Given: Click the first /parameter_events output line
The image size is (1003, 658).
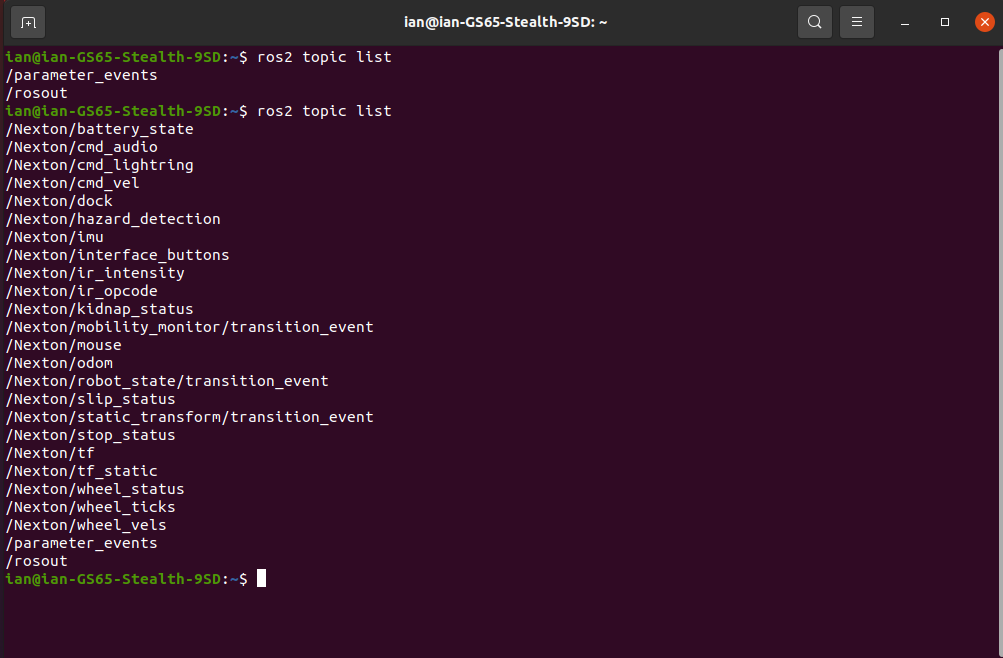Looking at the screenshot, I should point(82,75).
